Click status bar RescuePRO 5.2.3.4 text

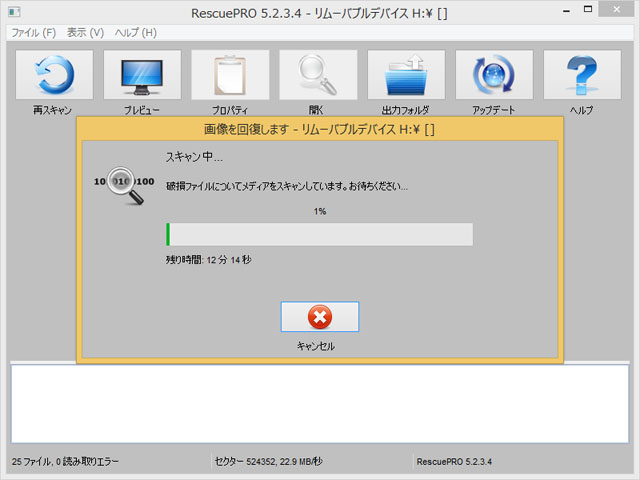pos(454,462)
